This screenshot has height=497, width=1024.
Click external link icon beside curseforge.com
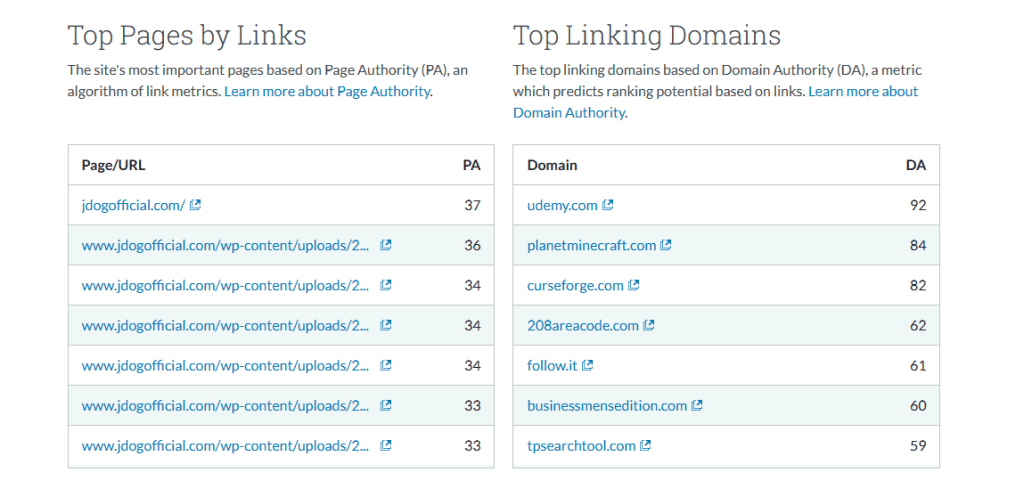point(634,285)
